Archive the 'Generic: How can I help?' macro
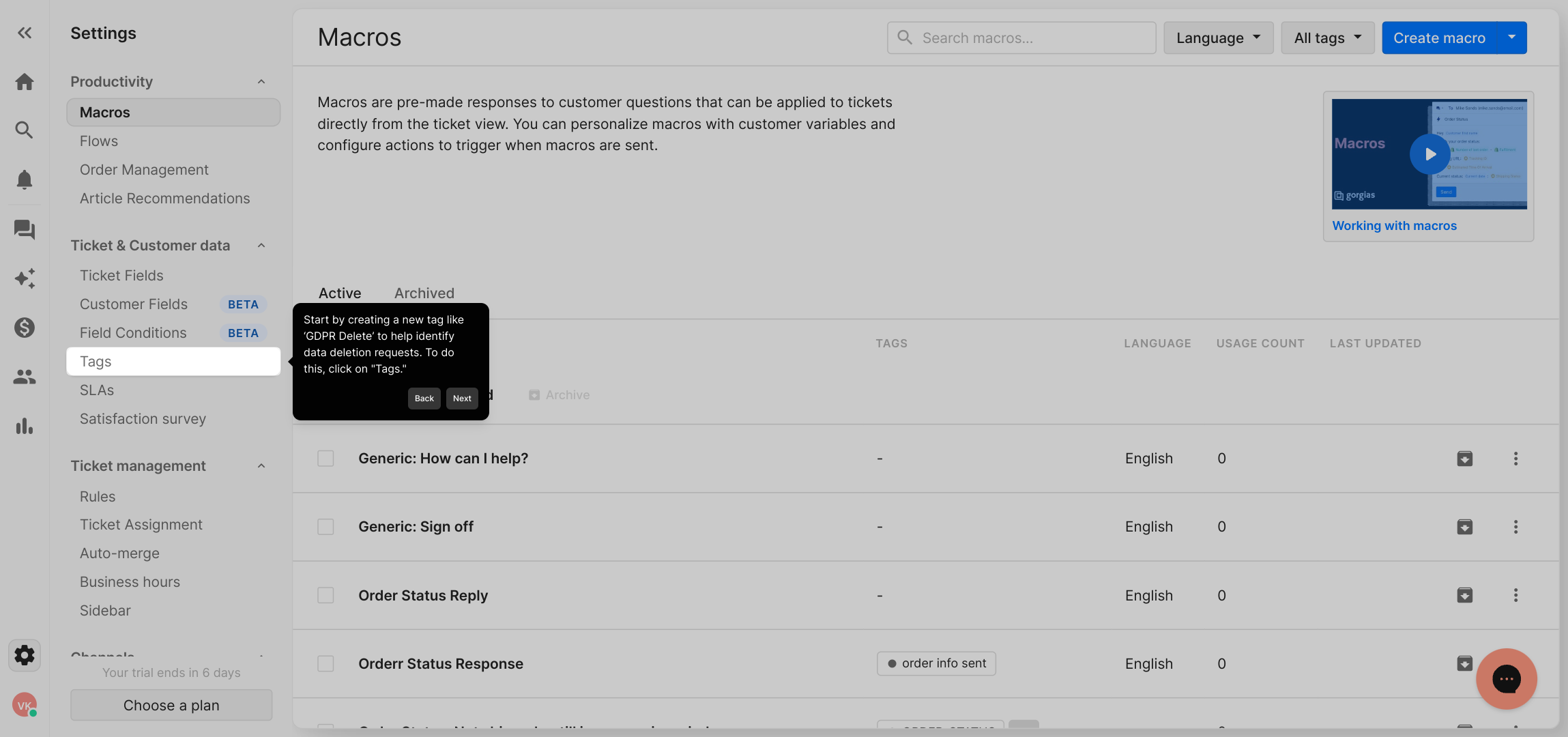 click(1464, 459)
